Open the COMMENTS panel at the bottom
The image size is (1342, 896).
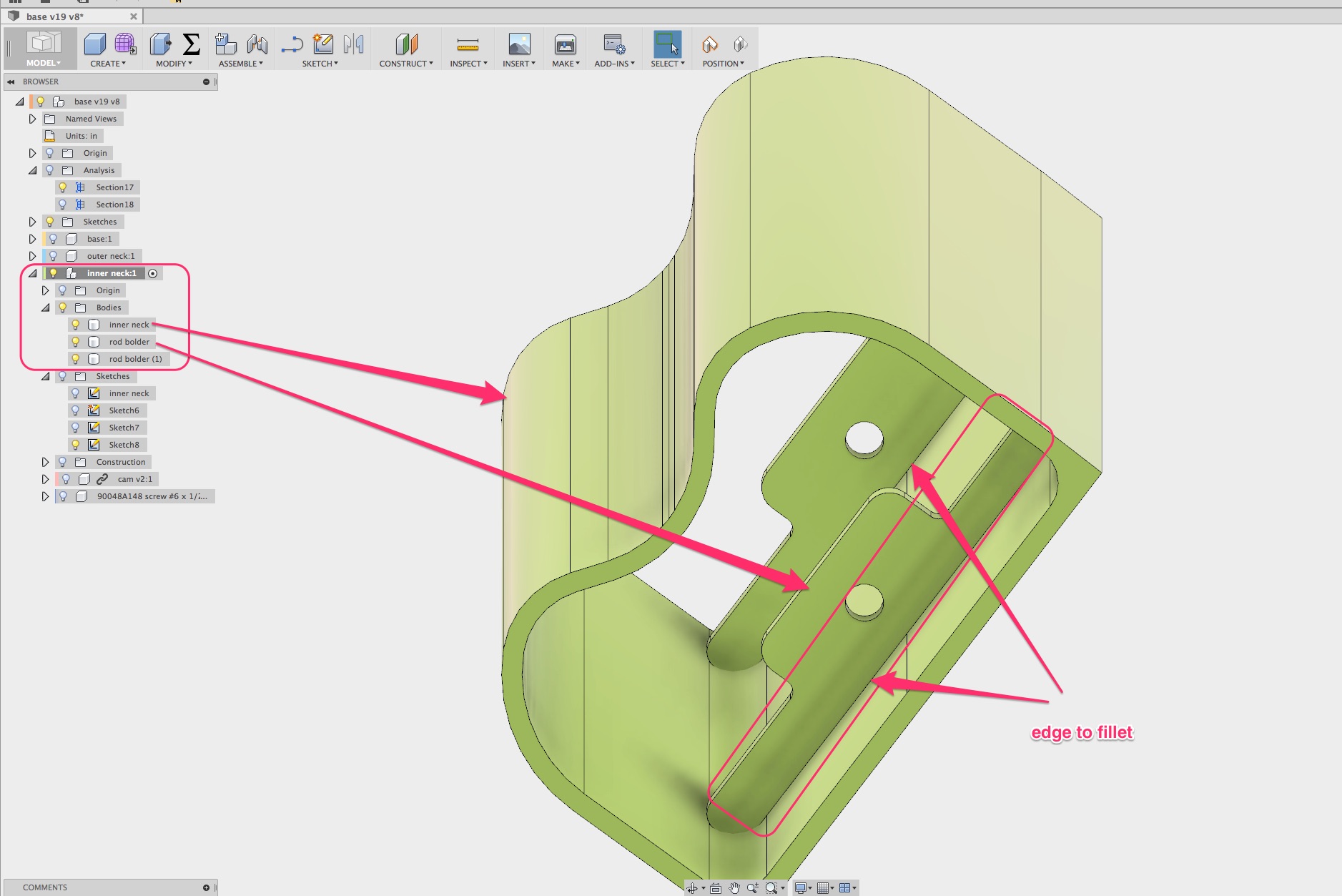(x=46, y=887)
